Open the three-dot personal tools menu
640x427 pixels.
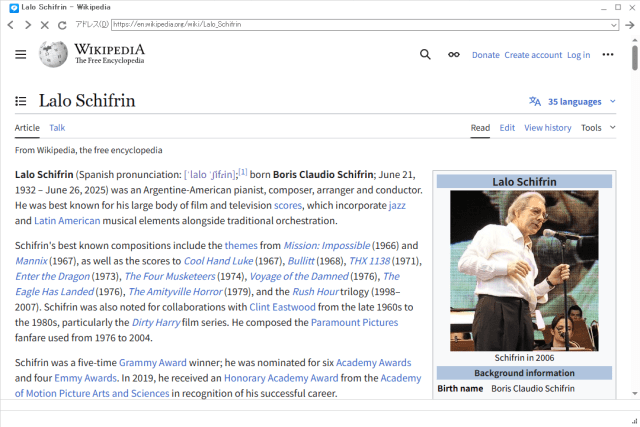pyautogui.click(x=608, y=54)
